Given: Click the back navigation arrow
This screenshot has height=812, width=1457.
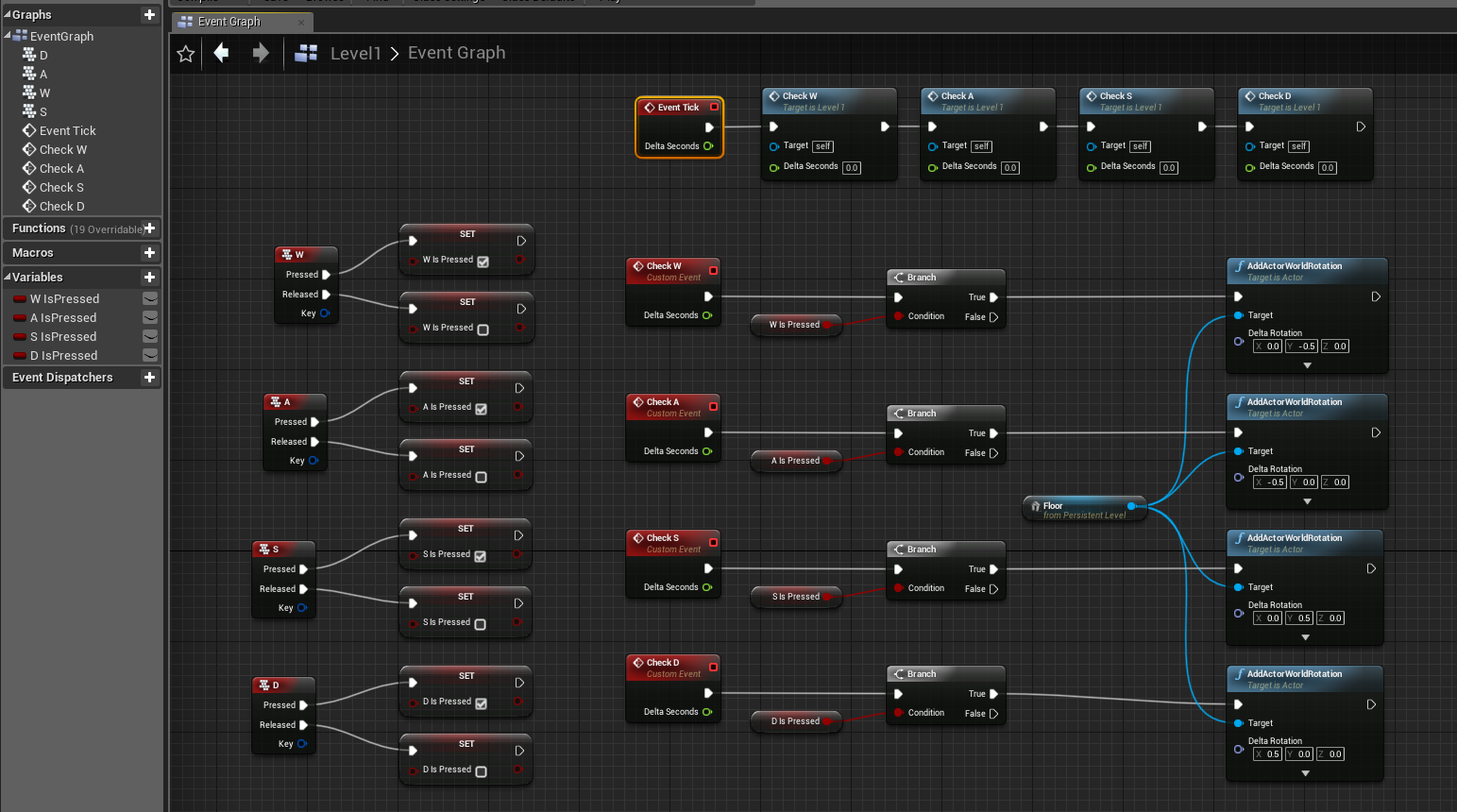Looking at the screenshot, I should tap(221, 54).
